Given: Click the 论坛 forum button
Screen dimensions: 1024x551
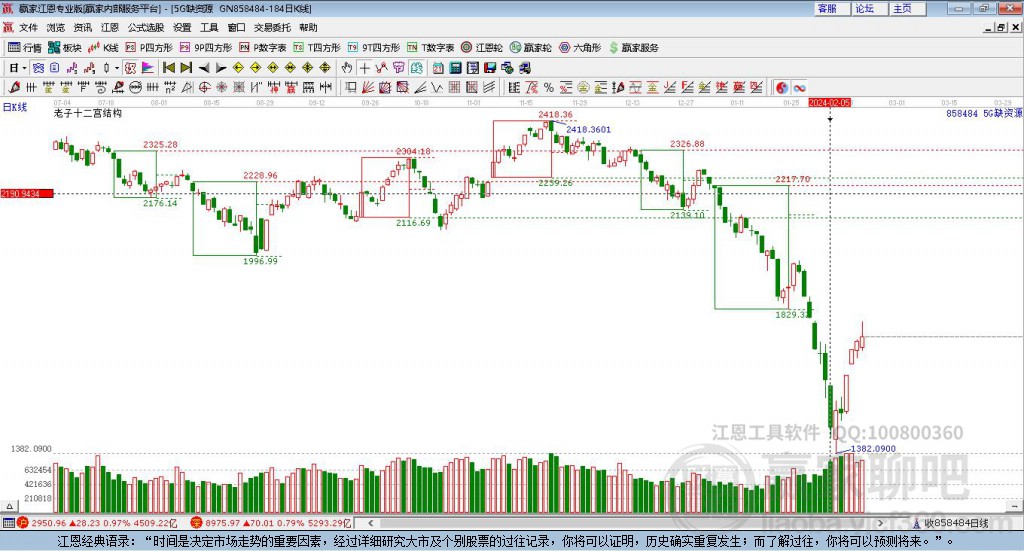Looking at the screenshot, I should (x=869, y=8).
